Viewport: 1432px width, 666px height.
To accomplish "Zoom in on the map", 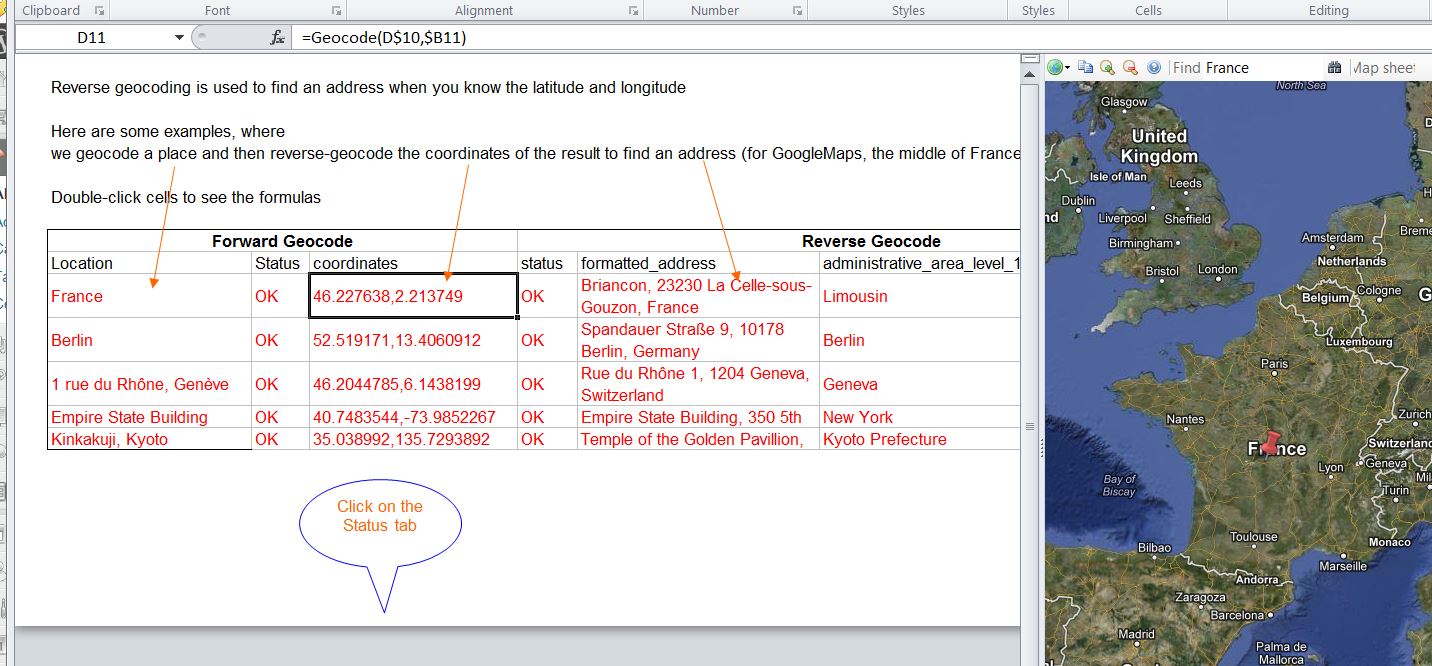I will [x=1107, y=68].
